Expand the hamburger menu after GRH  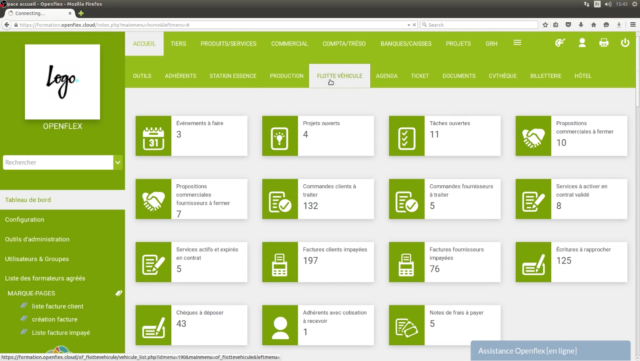coord(517,43)
